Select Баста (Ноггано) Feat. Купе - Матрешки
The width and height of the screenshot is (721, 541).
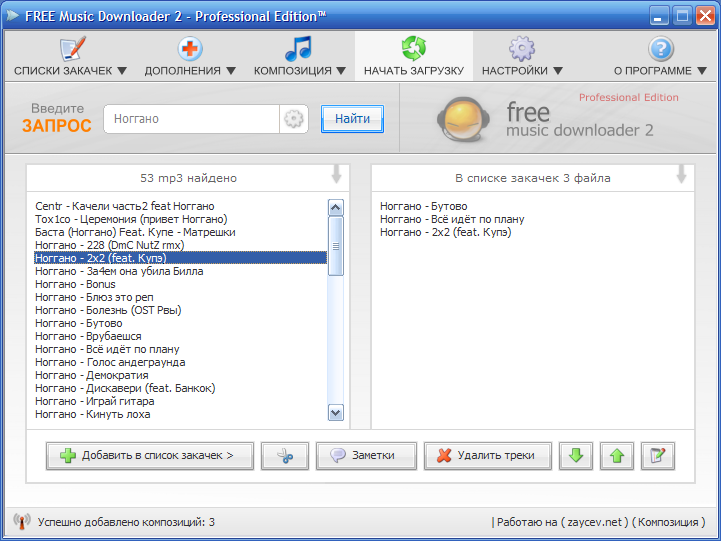coord(135,232)
